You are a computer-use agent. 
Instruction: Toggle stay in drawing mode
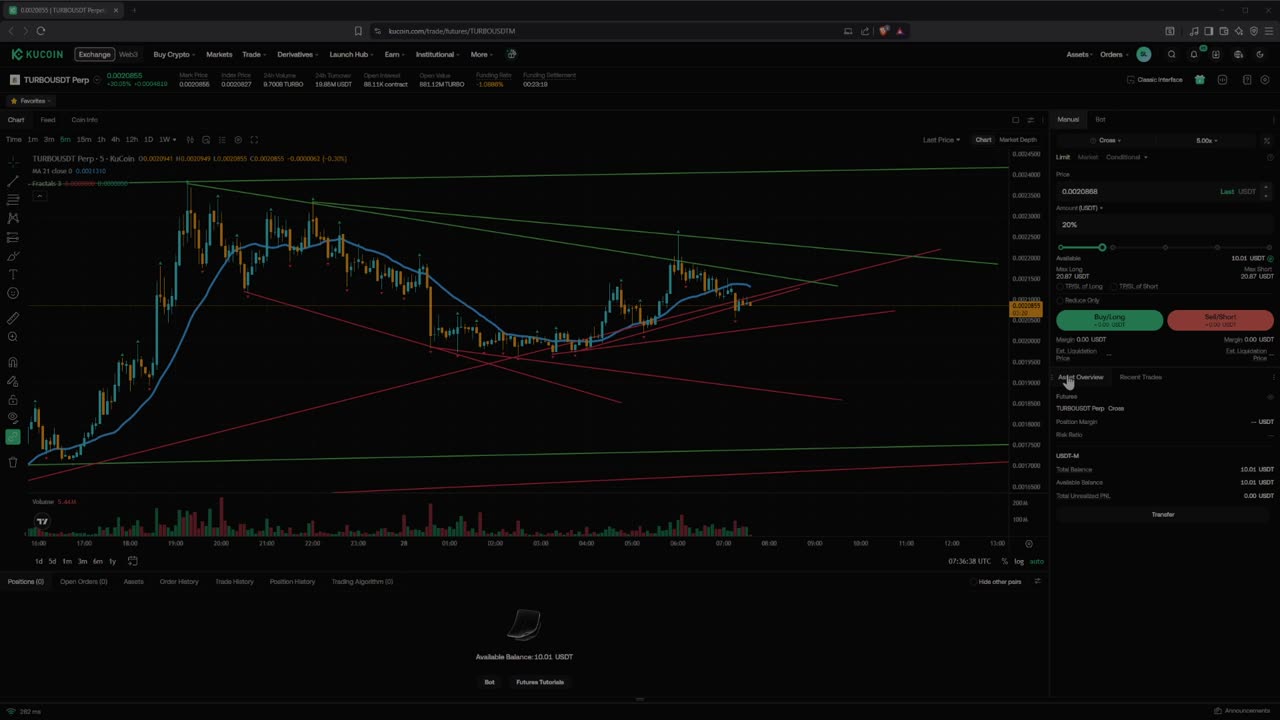(x=13, y=381)
